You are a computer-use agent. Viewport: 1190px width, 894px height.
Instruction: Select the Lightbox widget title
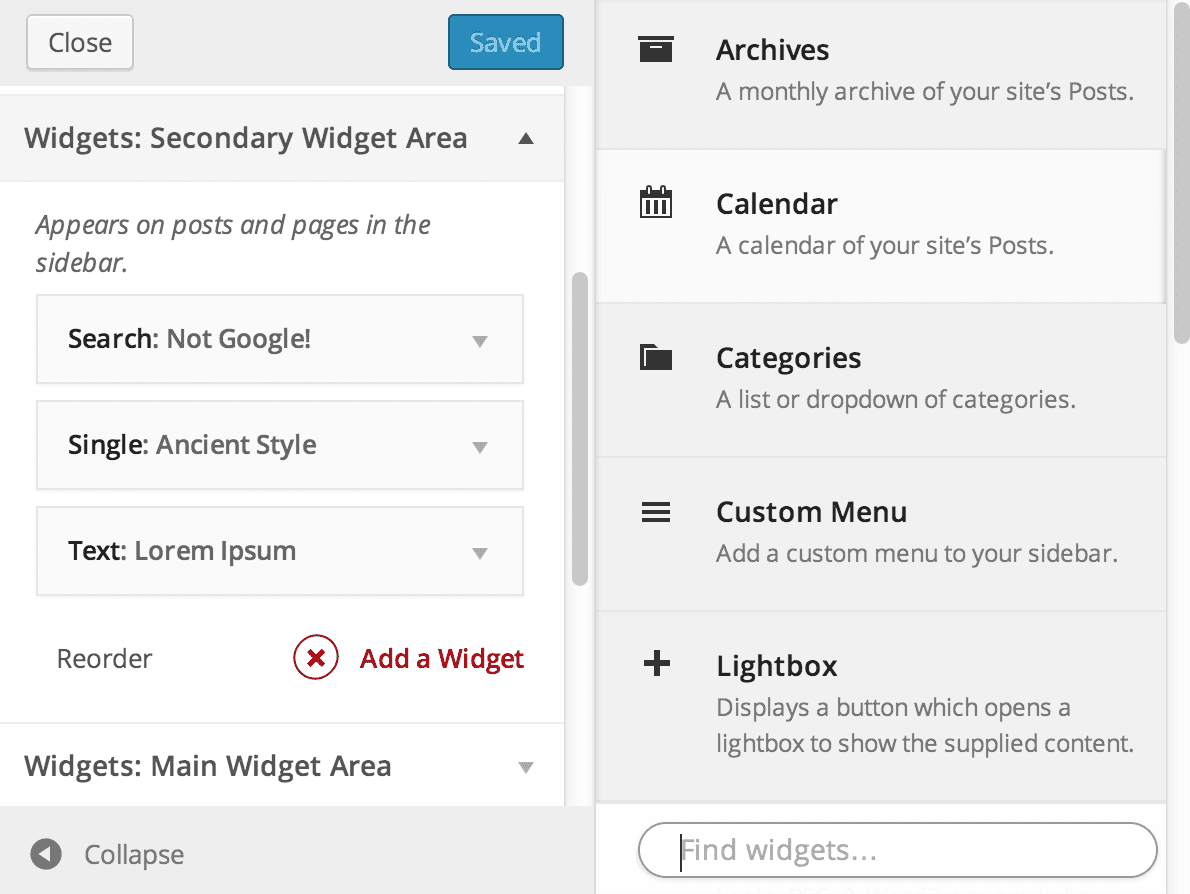click(776, 666)
